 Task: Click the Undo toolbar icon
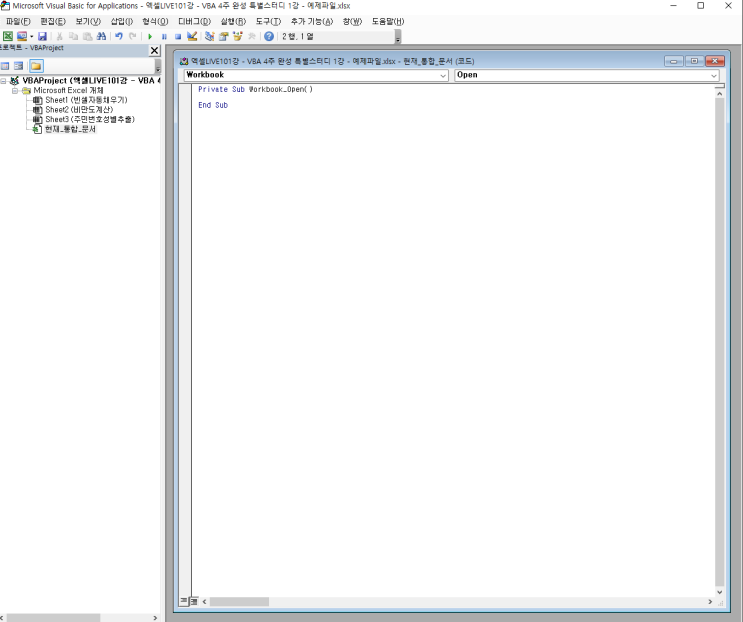pos(118,36)
